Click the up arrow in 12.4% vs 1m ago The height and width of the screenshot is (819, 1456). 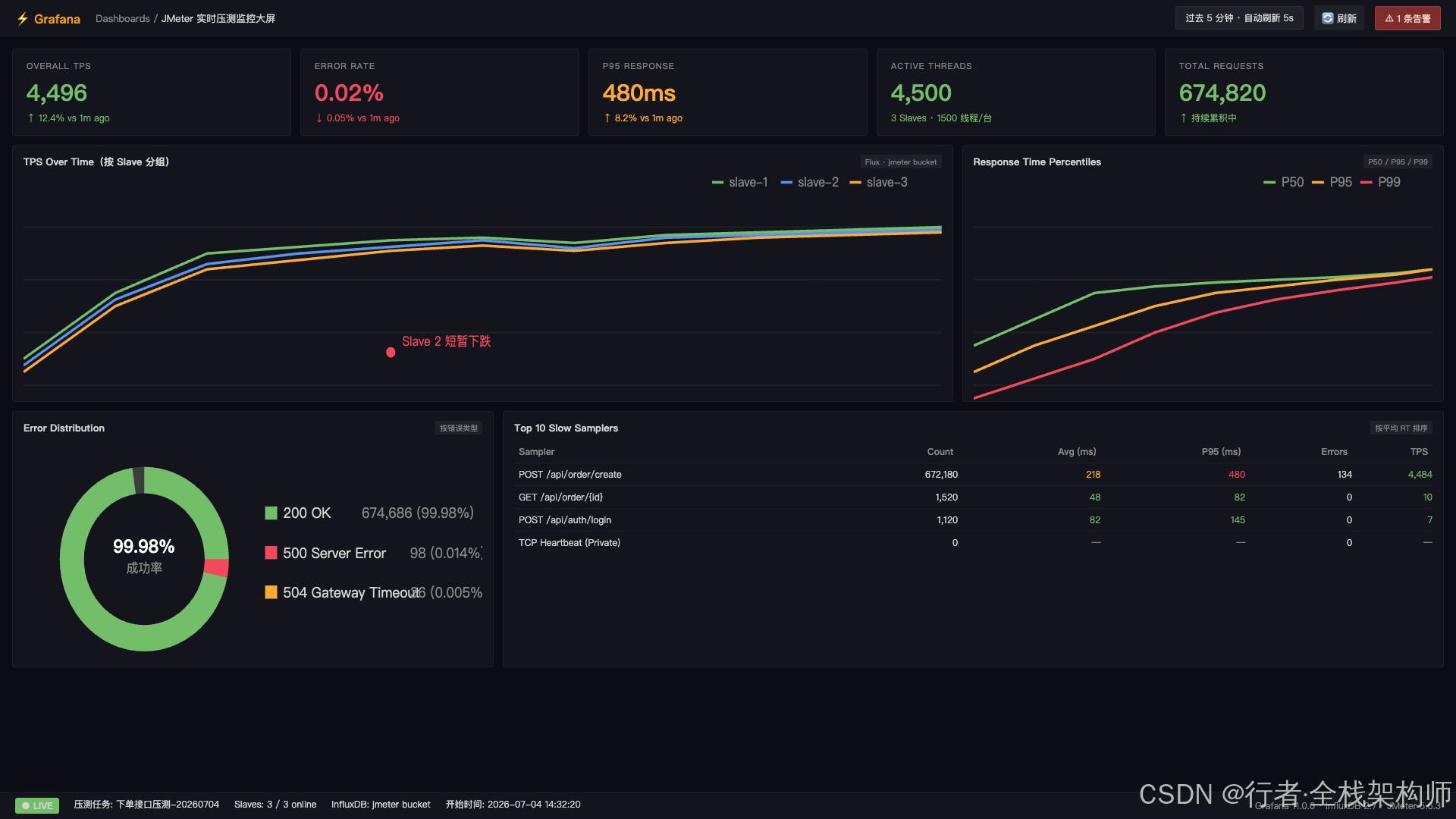click(31, 118)
